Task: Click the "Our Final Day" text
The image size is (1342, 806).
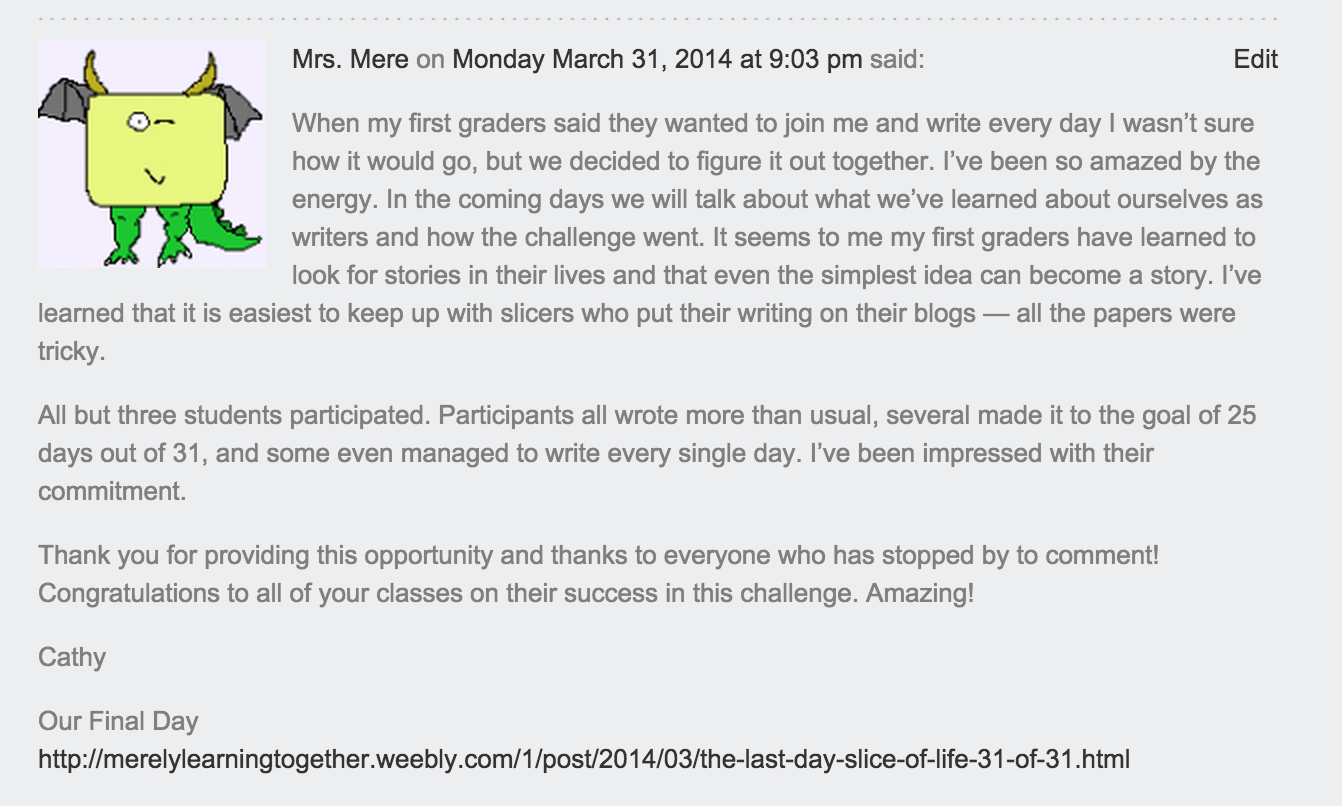Action: 118,721
